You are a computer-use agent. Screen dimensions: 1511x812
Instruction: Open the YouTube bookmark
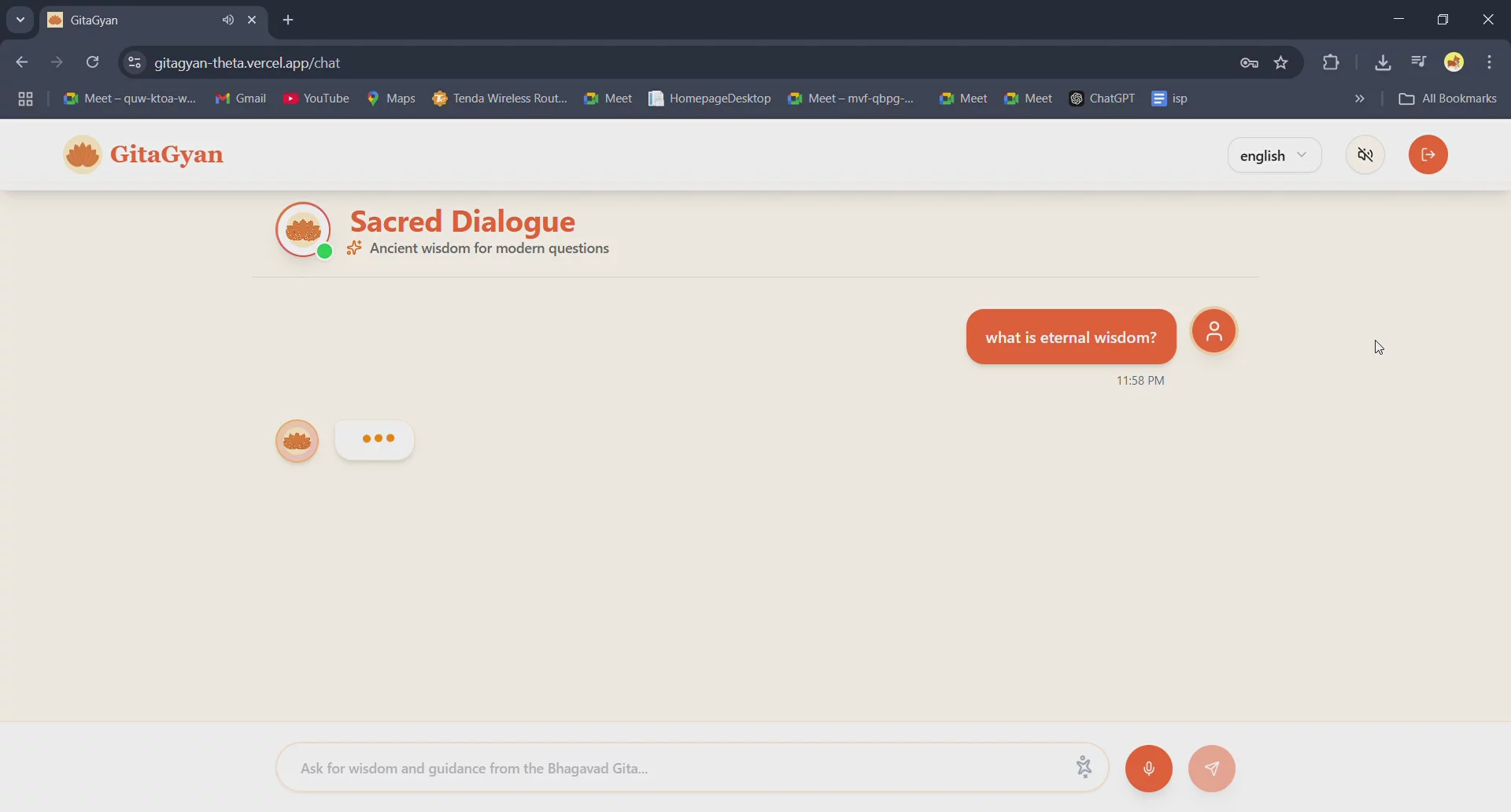(x=316, y=99)
